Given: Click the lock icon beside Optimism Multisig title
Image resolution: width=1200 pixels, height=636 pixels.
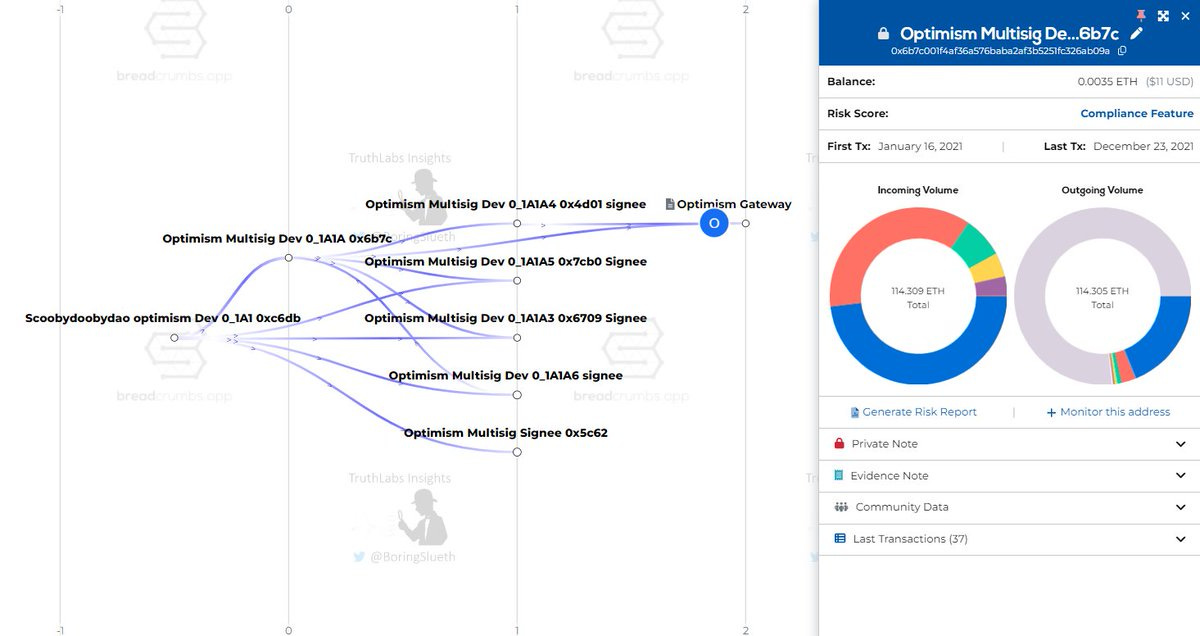Looking at the screenshot, I should click(883, 34).
